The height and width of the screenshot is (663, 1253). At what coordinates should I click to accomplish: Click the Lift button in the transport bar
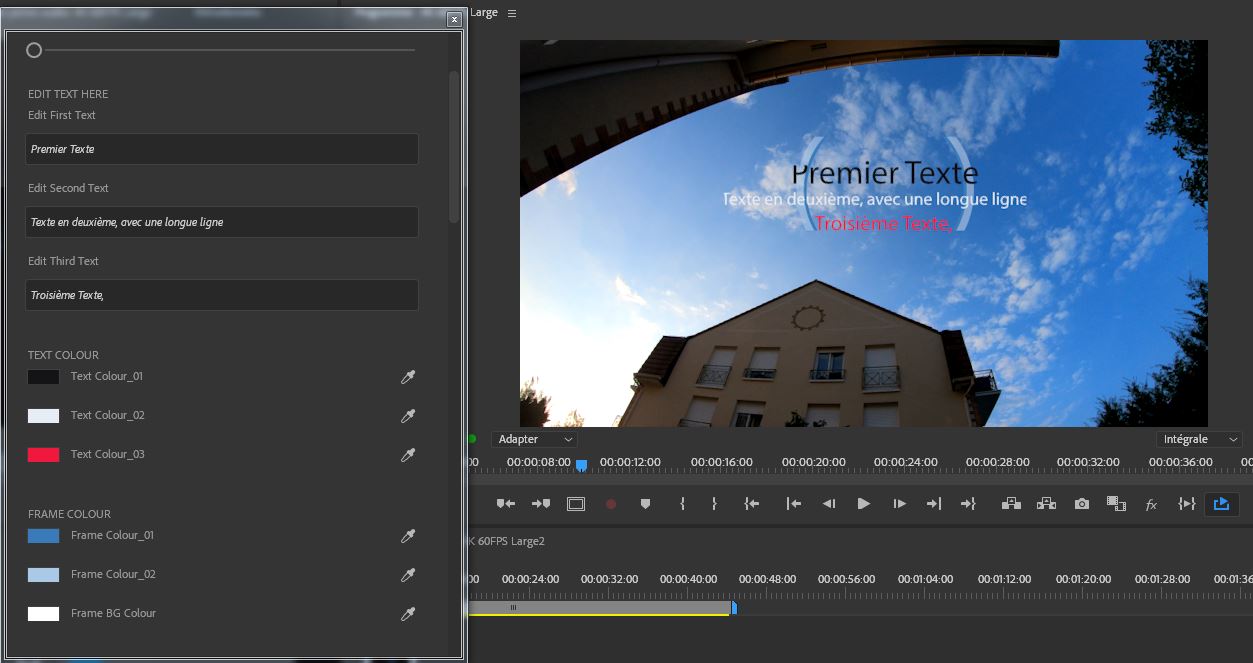point(1011,504)
